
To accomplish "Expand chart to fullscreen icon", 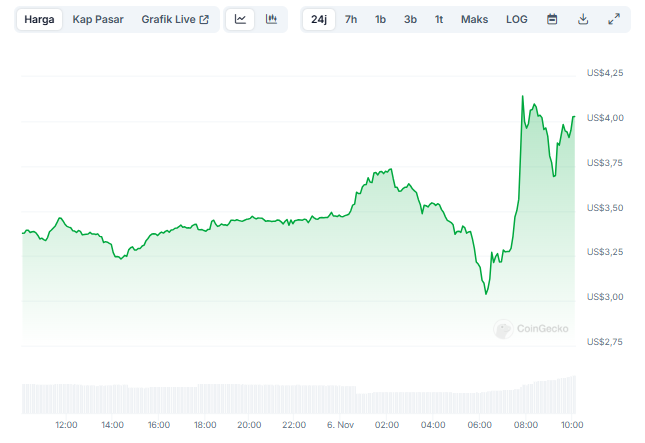I will 614,19.
